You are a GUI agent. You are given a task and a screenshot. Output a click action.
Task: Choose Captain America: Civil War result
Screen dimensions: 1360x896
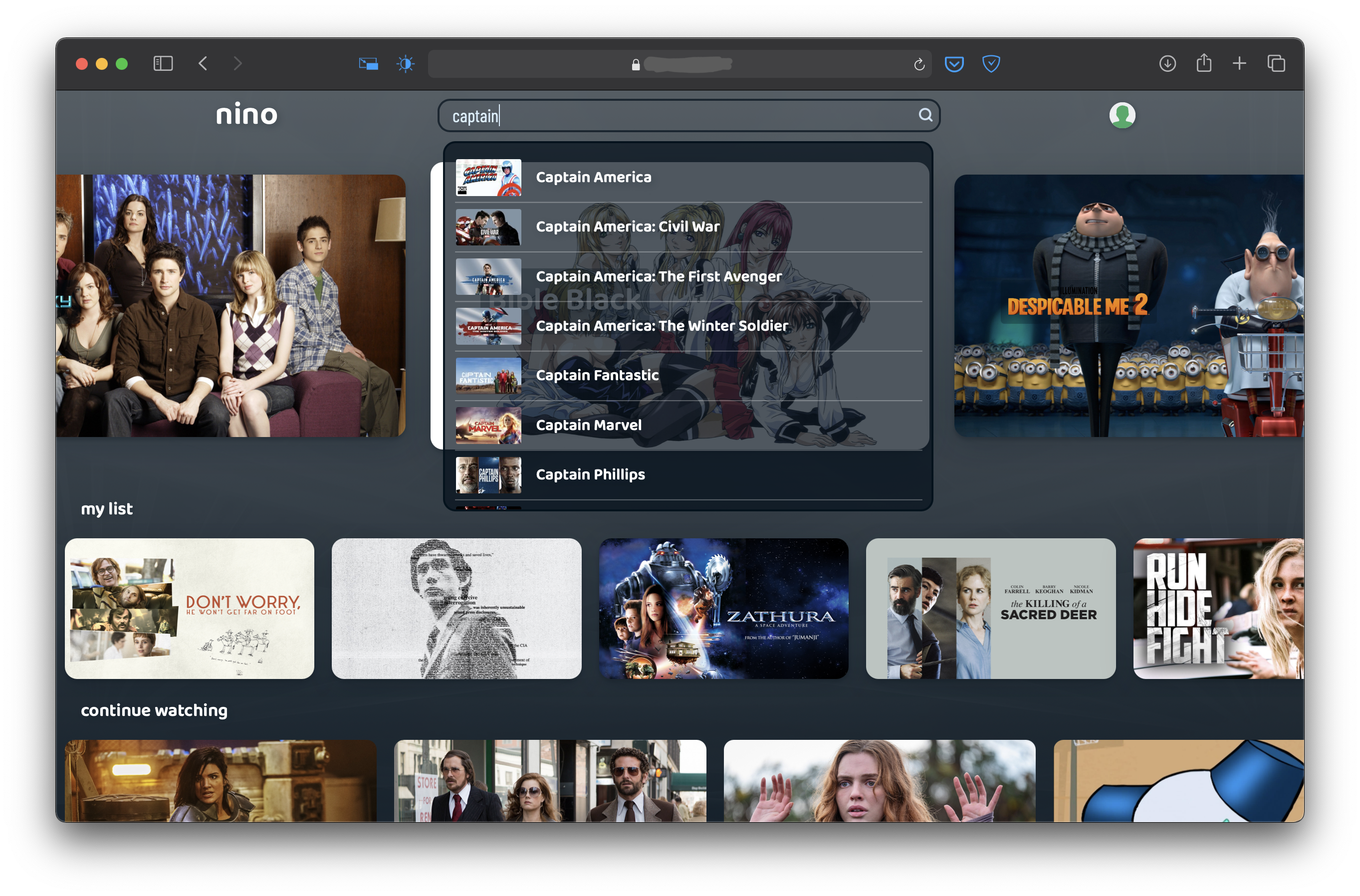click(x=628, y=227)
